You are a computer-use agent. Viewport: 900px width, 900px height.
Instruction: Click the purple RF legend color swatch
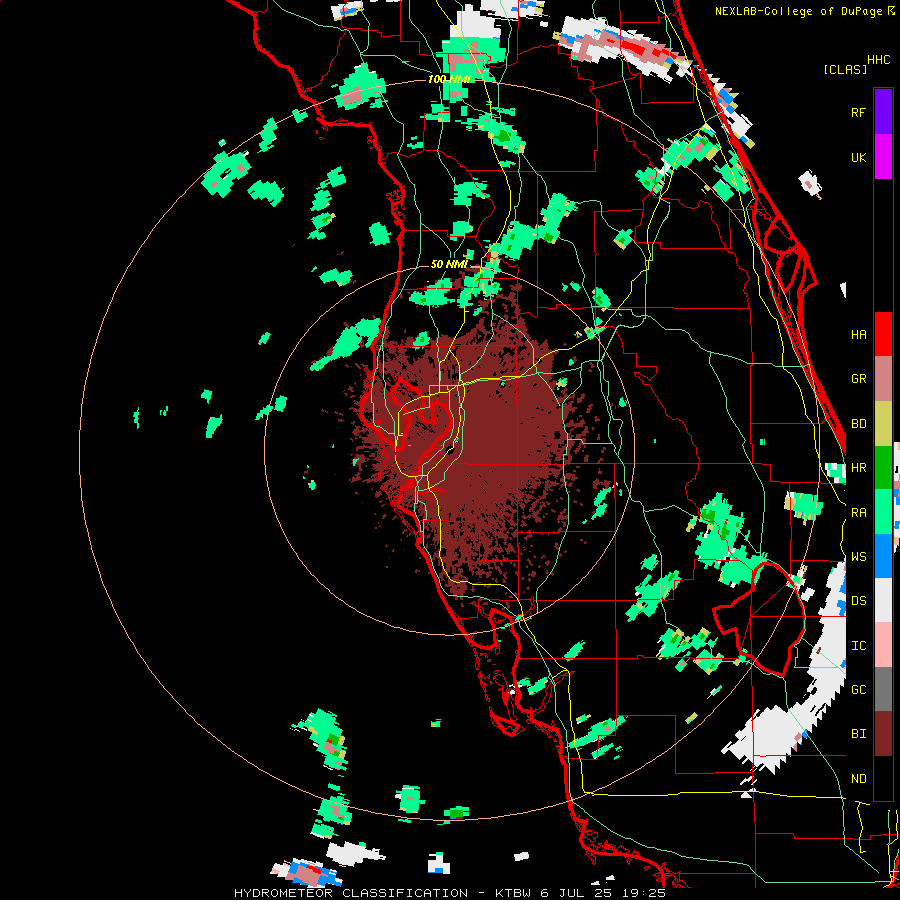tap(883, 111)
